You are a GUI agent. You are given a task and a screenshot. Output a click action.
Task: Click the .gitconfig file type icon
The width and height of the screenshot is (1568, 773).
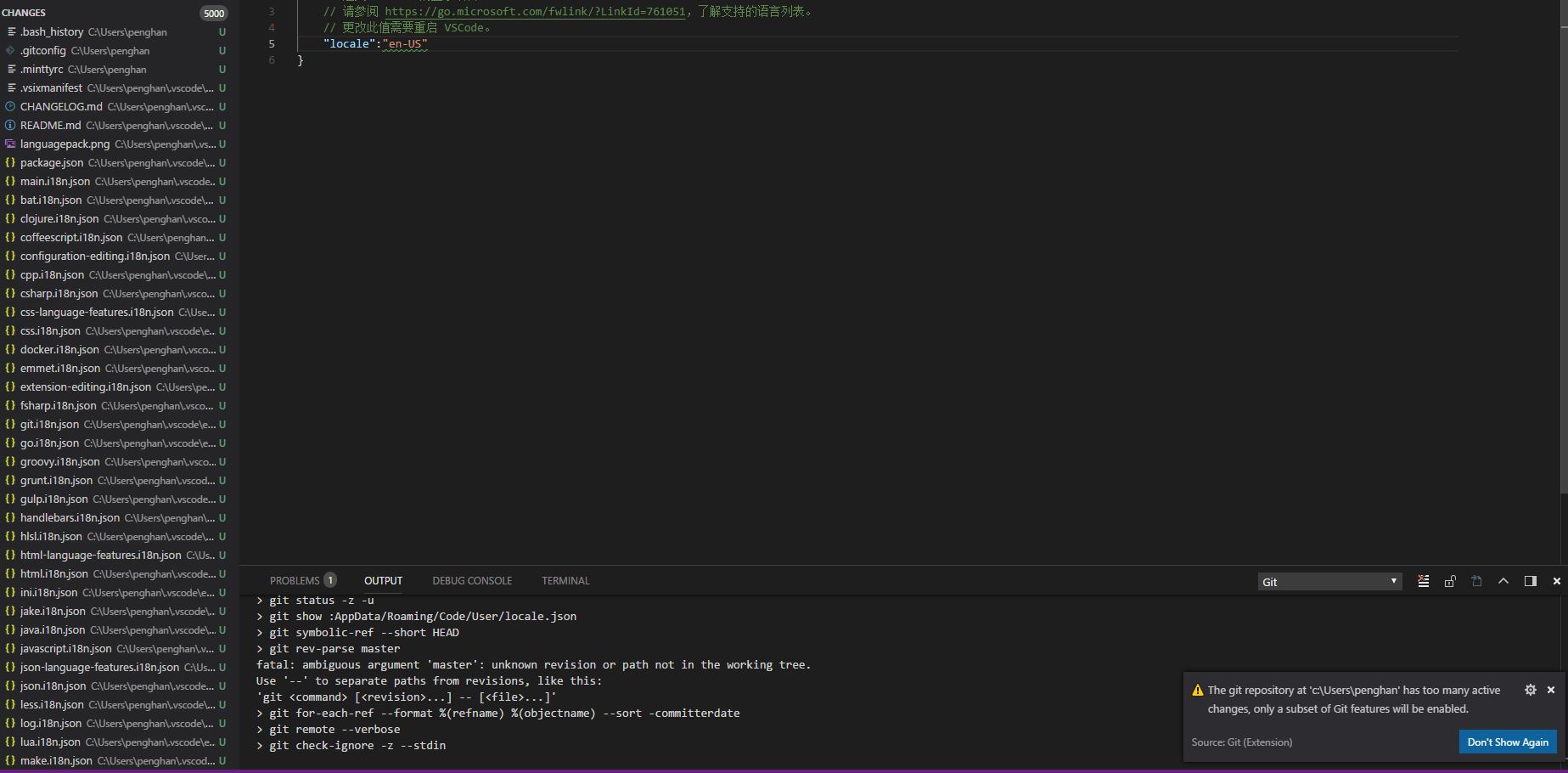tap(8, 50)
